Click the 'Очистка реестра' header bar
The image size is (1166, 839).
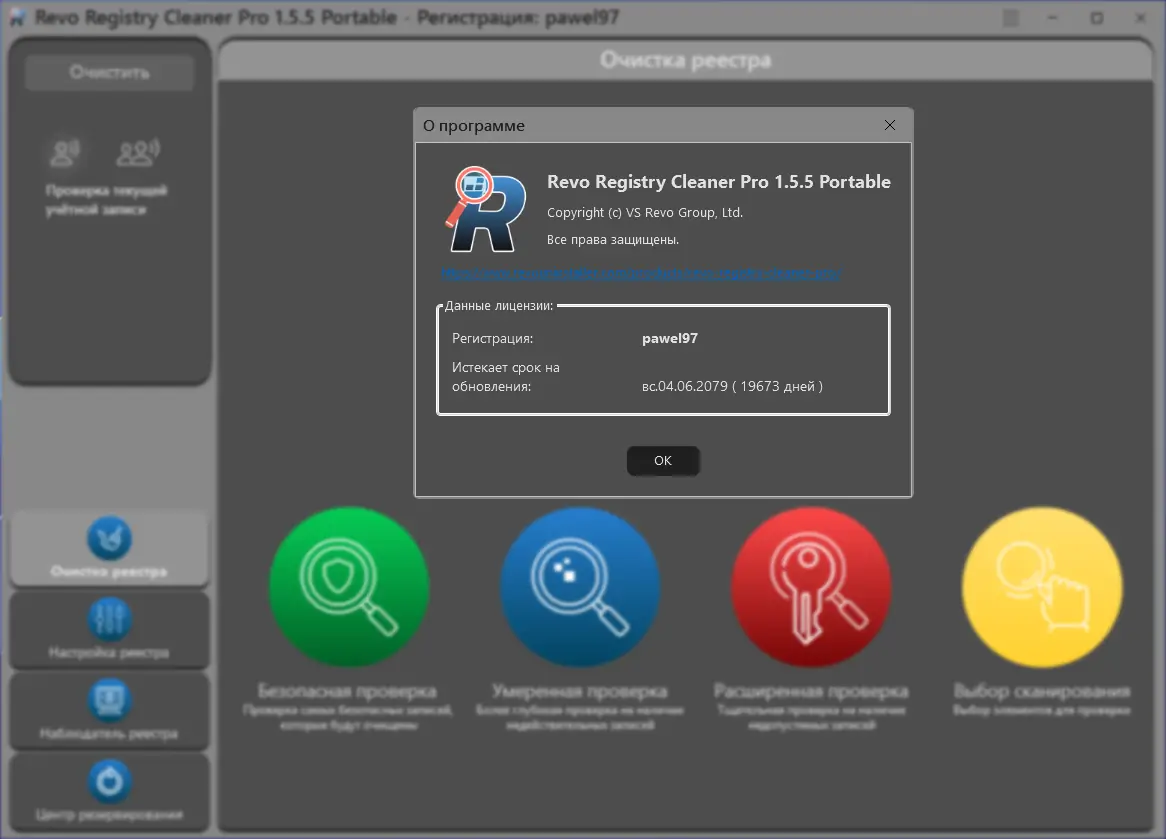(685, 60)
